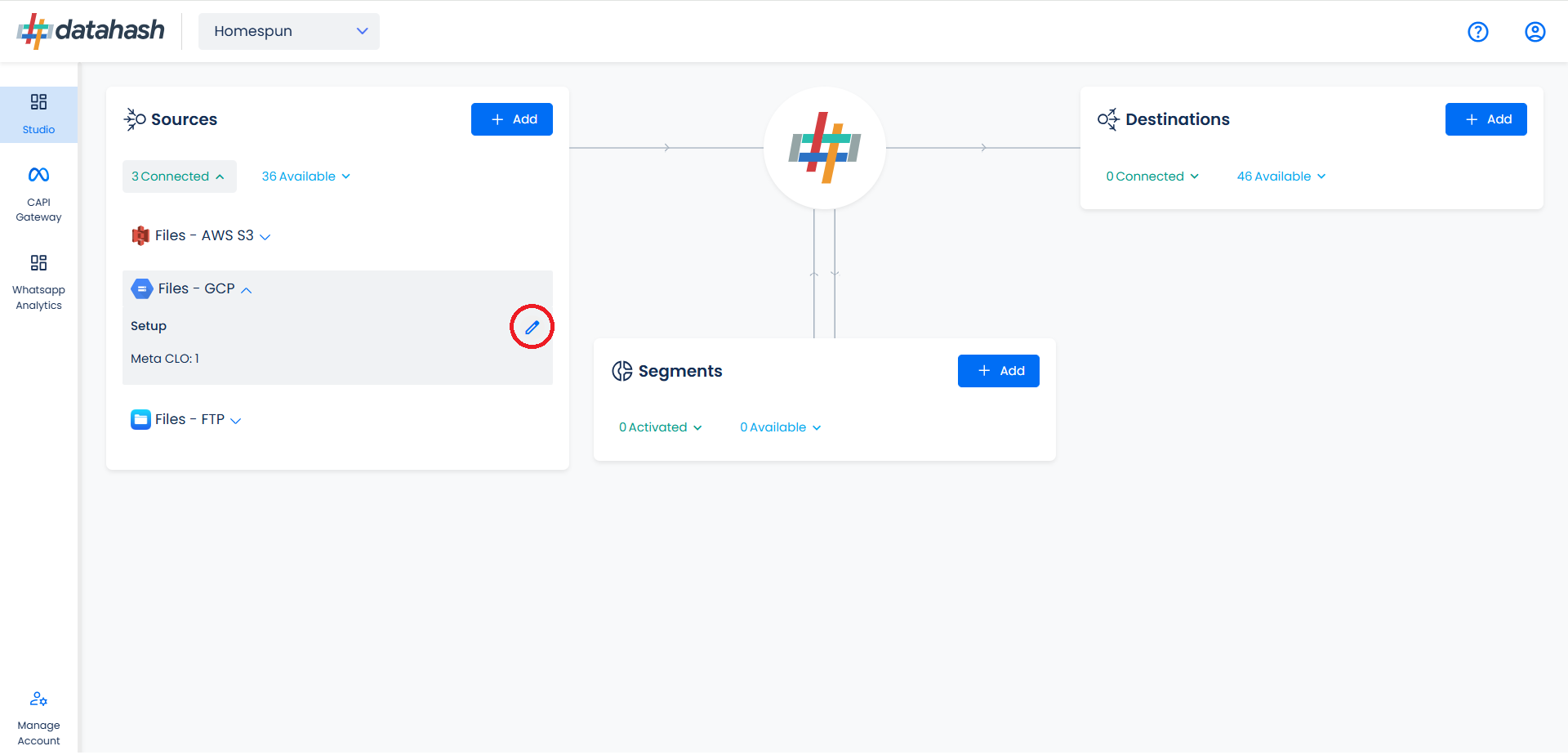This screenshot has height=755, width=1568.
Task: Click the Files - AWS S3 source icon
Action: click(140, 235)
